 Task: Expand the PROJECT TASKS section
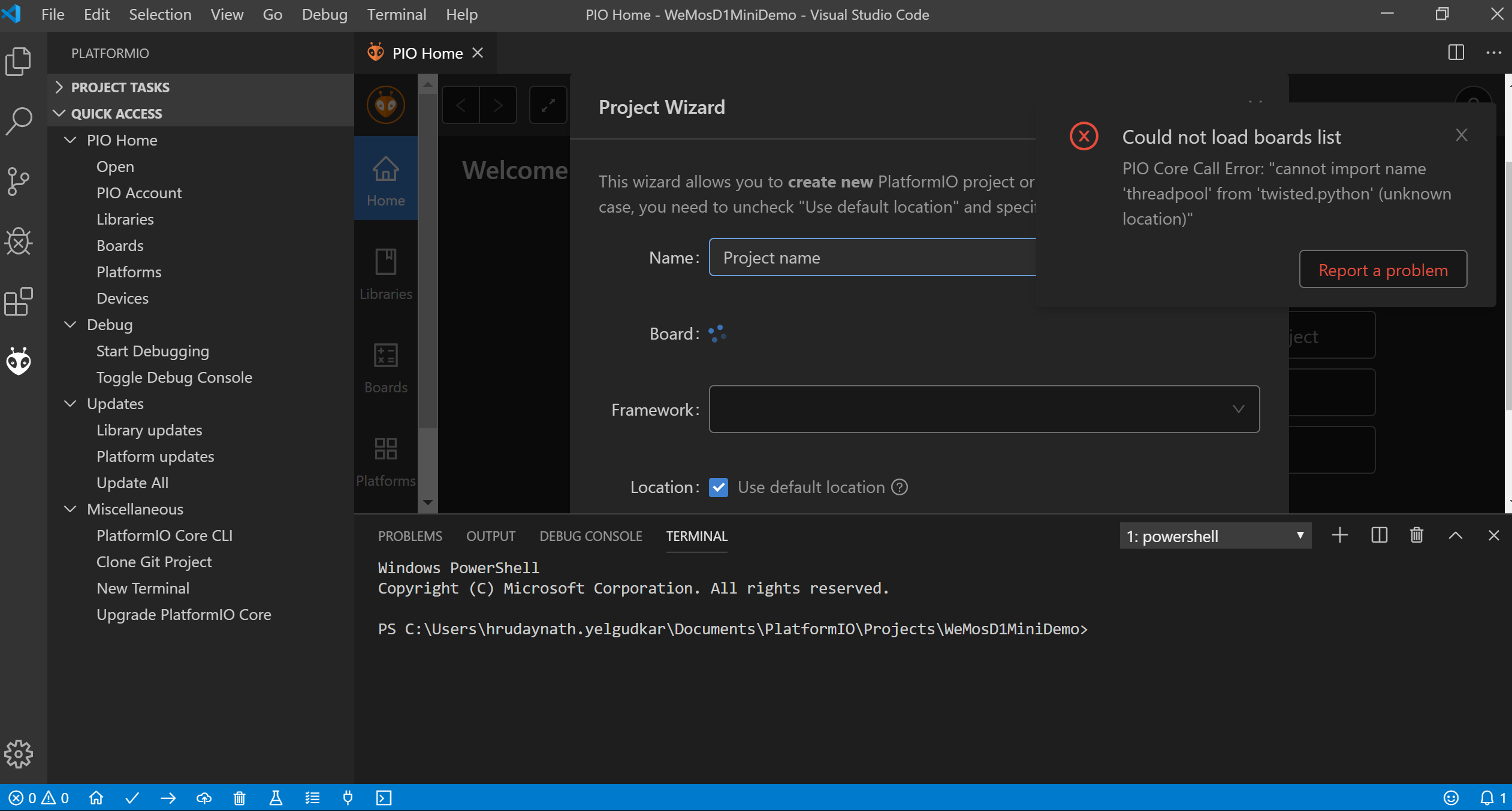tap(120, 87)
